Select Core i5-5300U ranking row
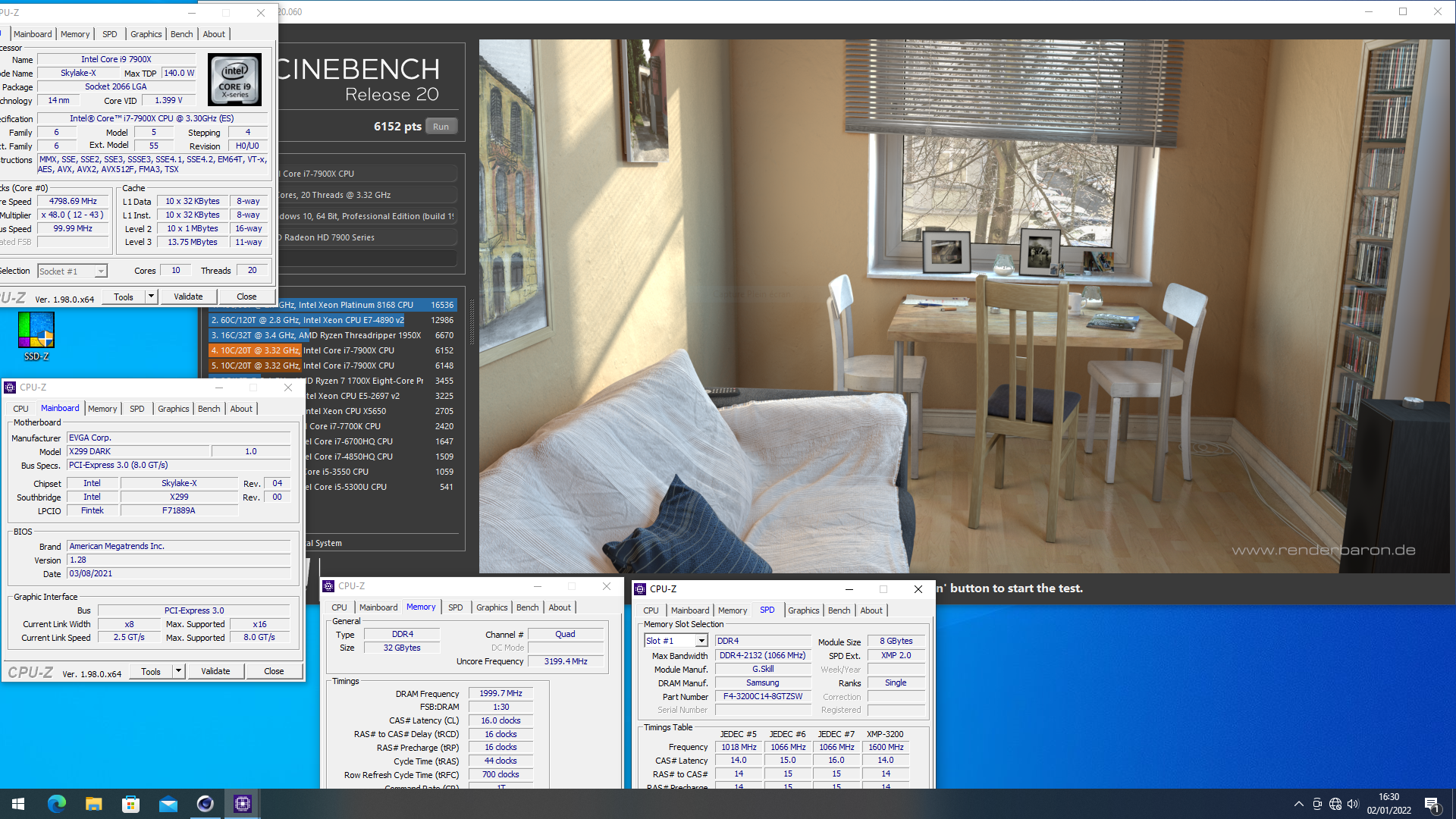This screenshot has height=819, width=1456. point(381,487)
